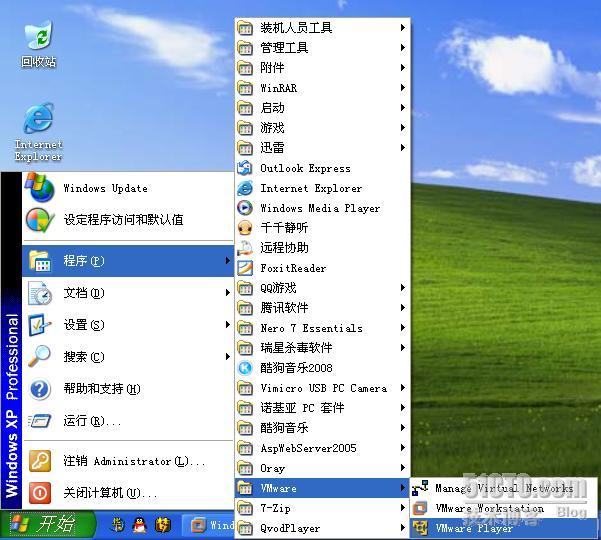Click the Wind... taskbar window button
Image resolution: width=601 pixels, height=540 pixels.
tap(209, 525)
